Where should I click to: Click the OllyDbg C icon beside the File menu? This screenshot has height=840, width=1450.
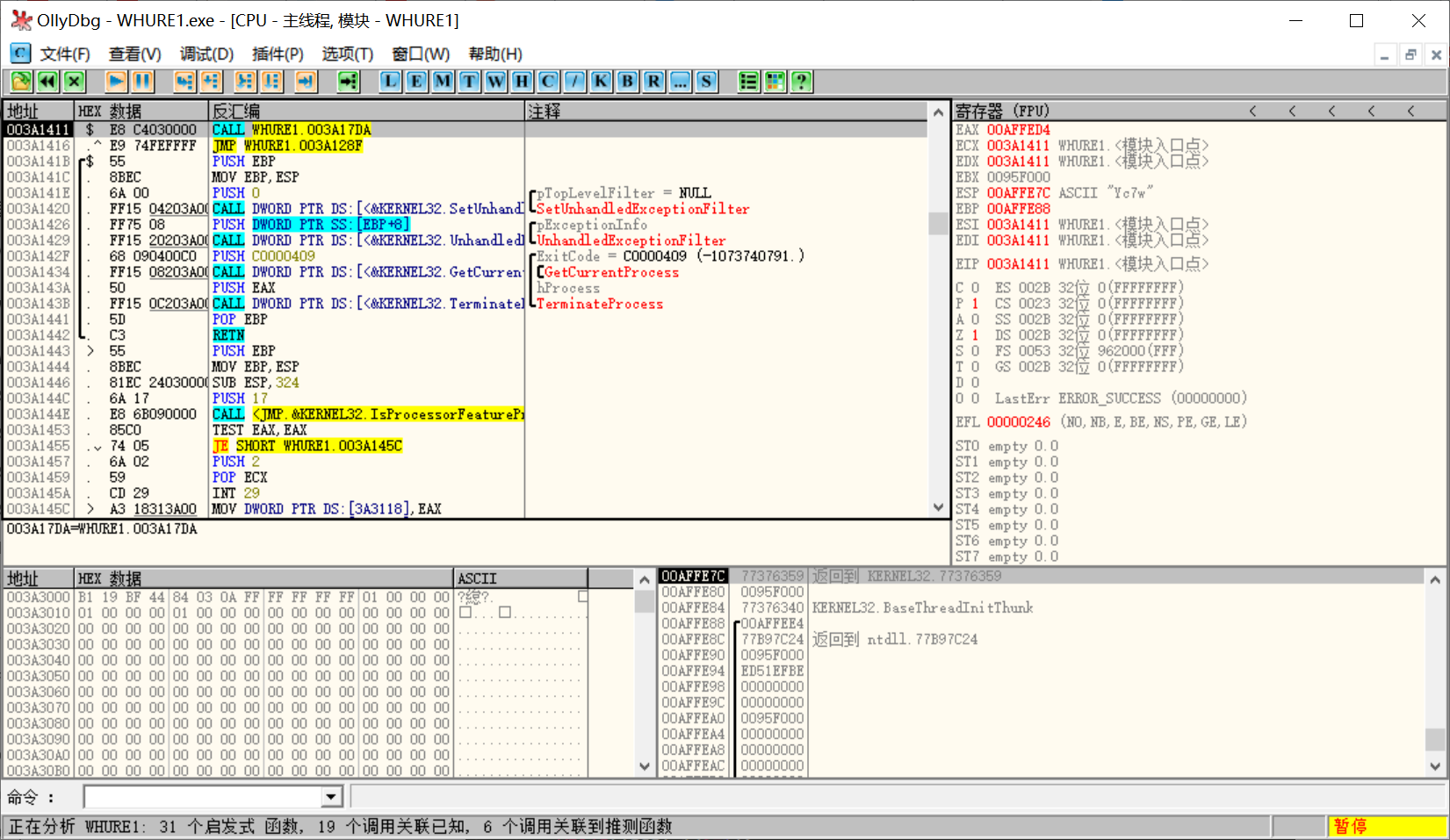[x=20, y=54]
